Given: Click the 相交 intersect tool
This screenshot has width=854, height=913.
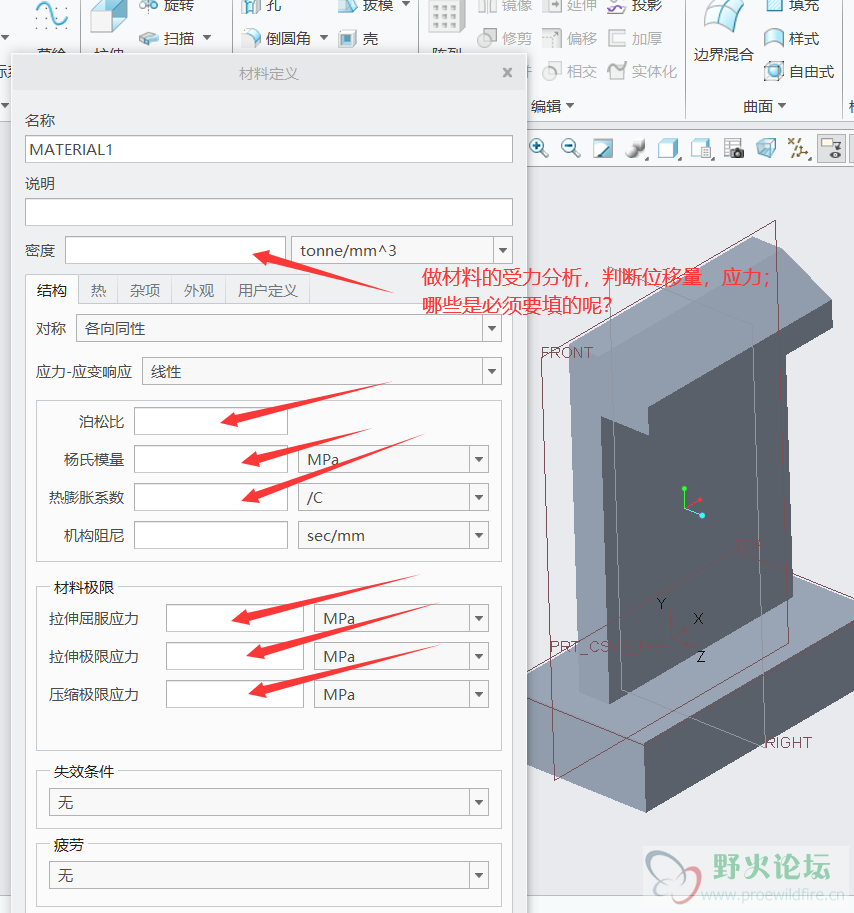Looking at the screenshot, I should click(x=569, y=72).
